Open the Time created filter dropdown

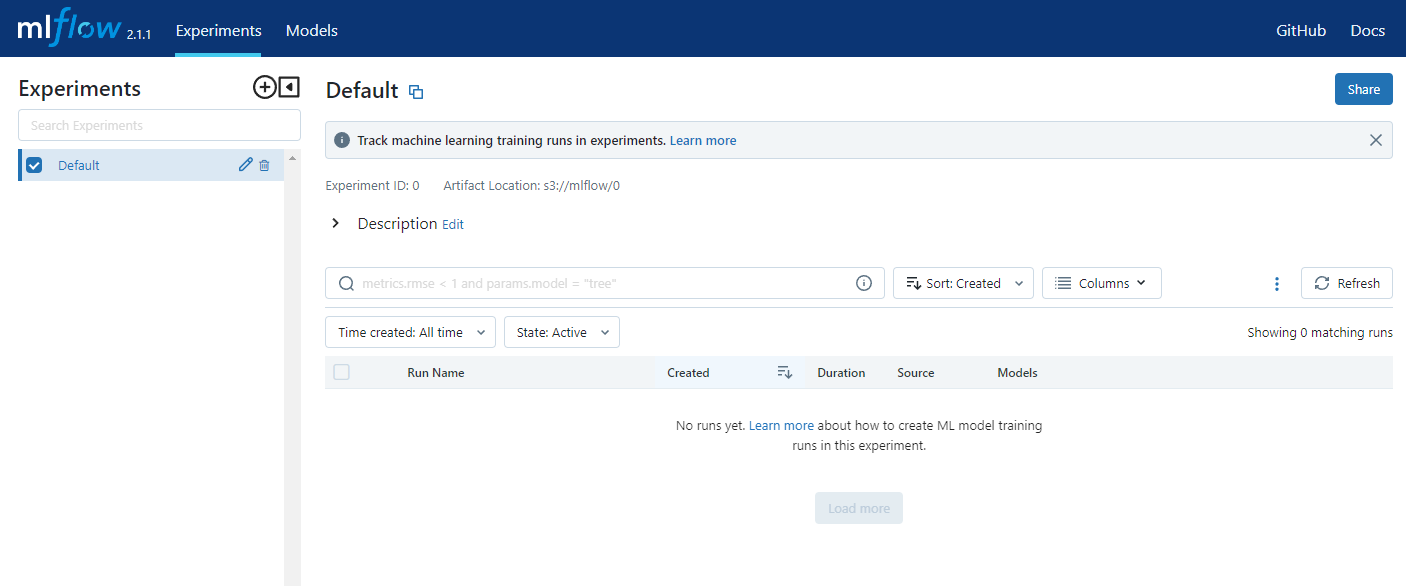click(410, 332)
